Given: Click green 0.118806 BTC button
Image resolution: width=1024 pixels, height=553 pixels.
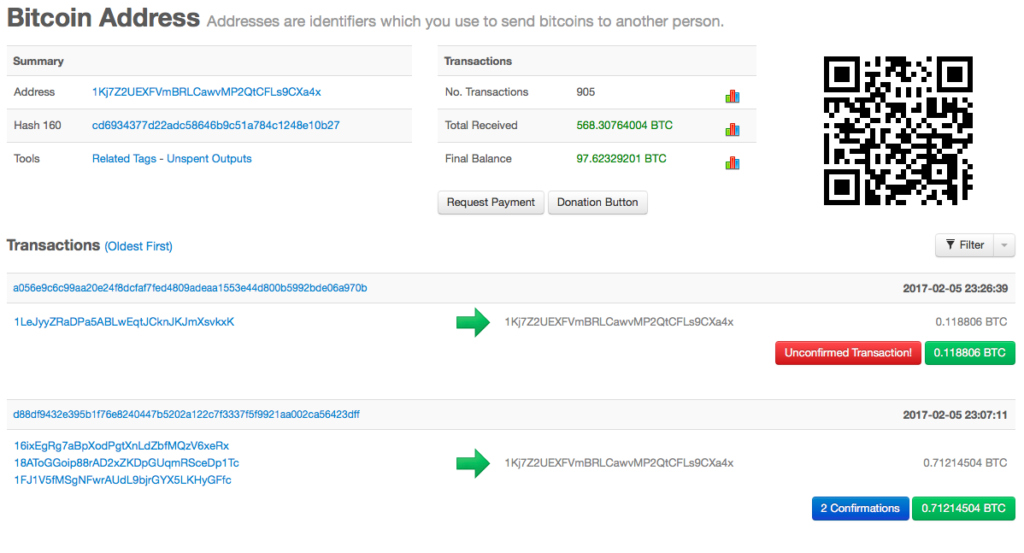Looking at the screenshot, I should (x=970, y=353).
